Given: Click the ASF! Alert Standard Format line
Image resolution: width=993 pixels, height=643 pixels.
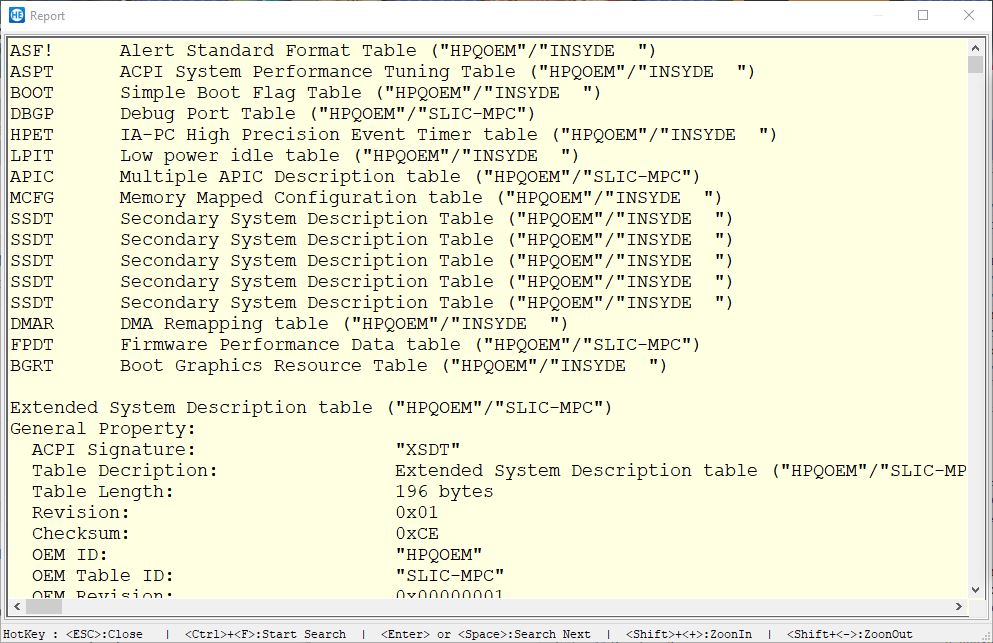Looking at the screenshot, I should pyautogui.click(x=332, y=51).
